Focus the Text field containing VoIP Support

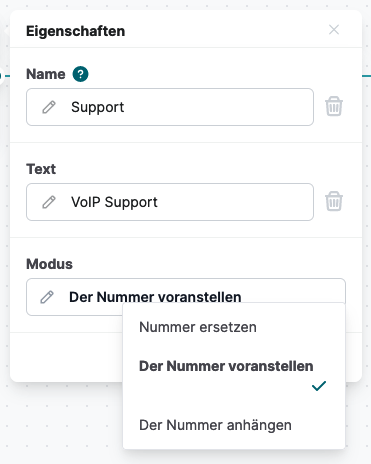tap(170, 202)
